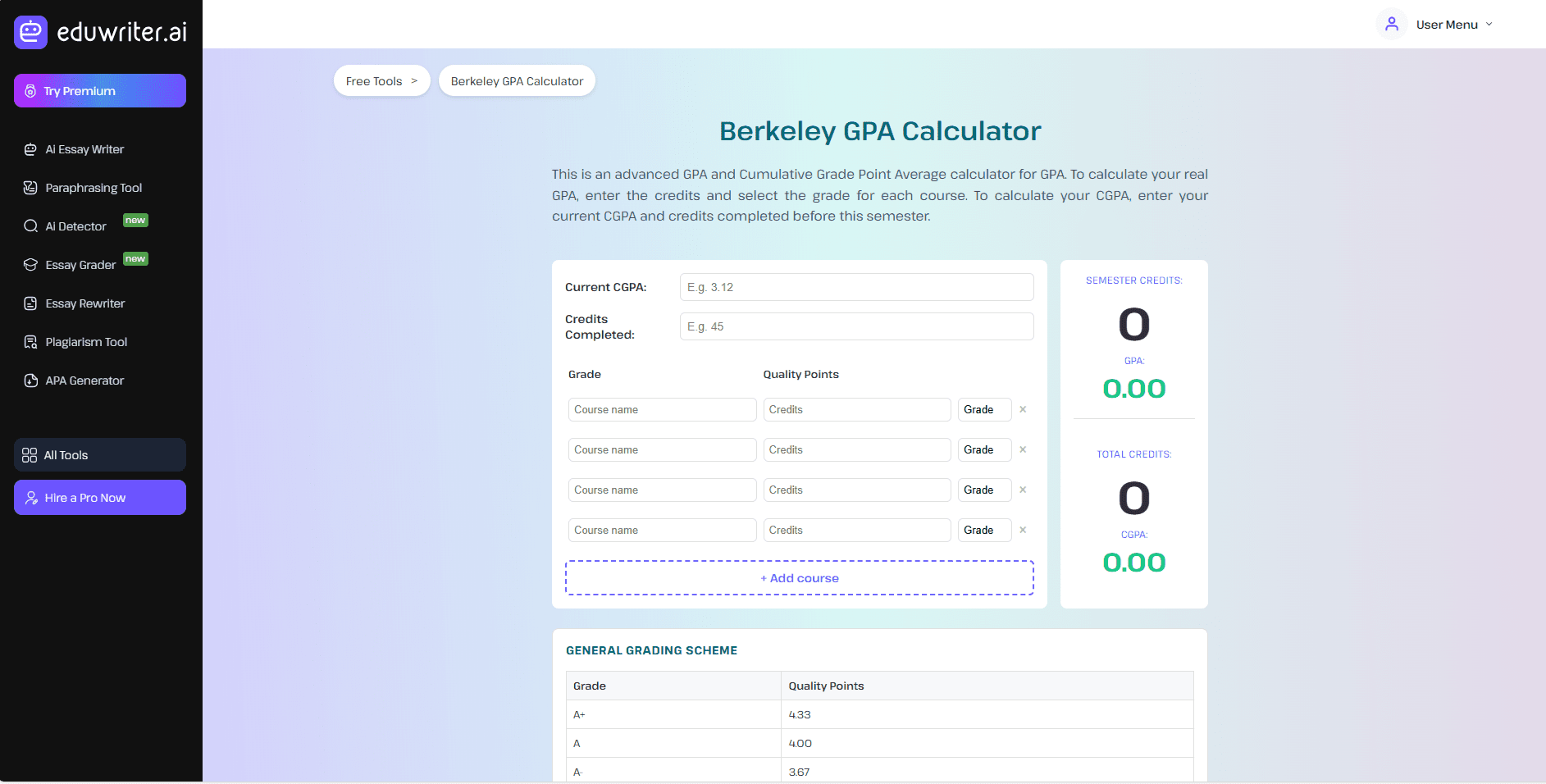Click the AI Essay Writer sidebar icon
The image size is (1546, 784).
point(30,149)
